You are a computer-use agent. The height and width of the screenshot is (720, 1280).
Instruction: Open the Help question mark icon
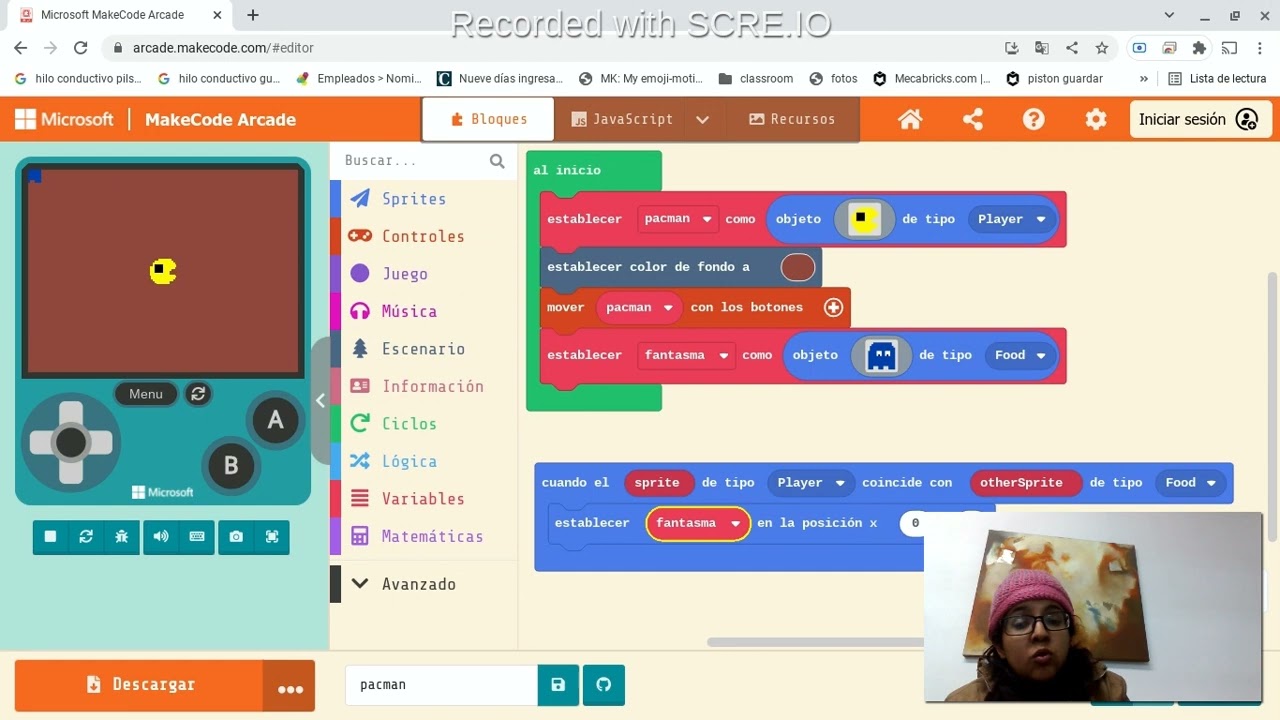click(1034, 119)
